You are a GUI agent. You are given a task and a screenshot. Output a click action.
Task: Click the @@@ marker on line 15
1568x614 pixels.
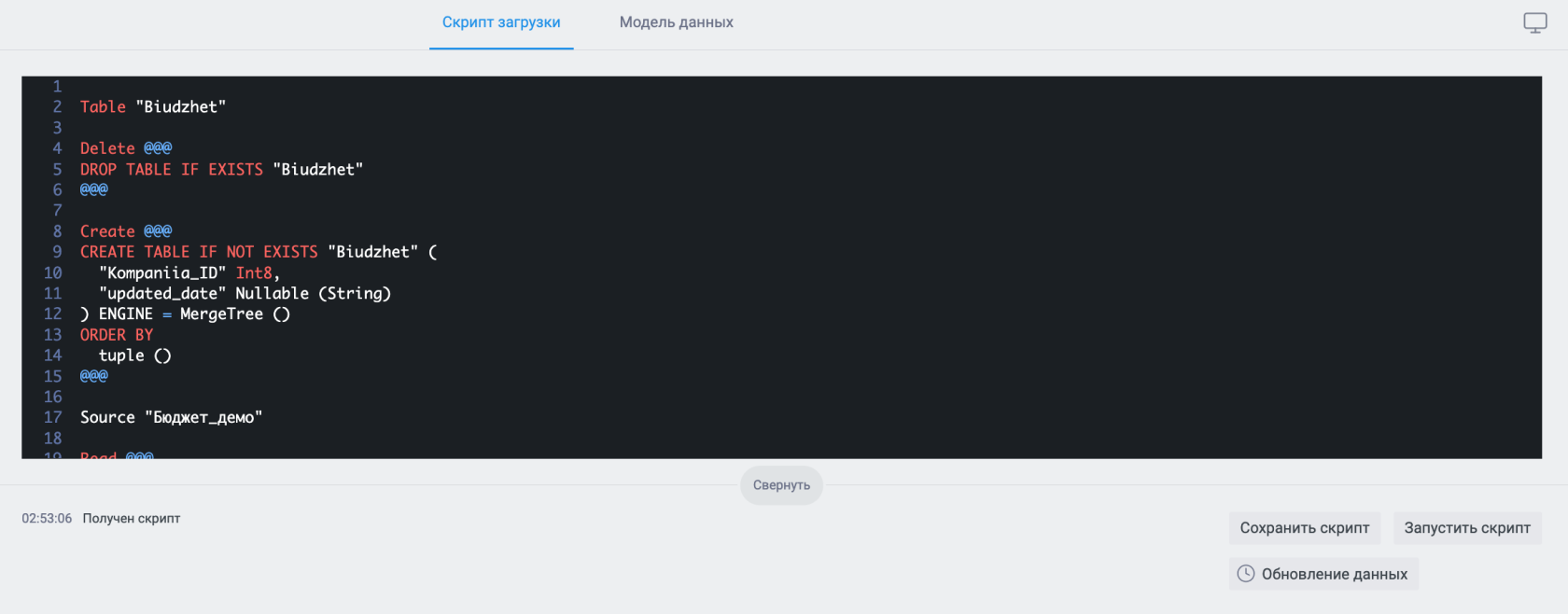(x=94, y=377)
